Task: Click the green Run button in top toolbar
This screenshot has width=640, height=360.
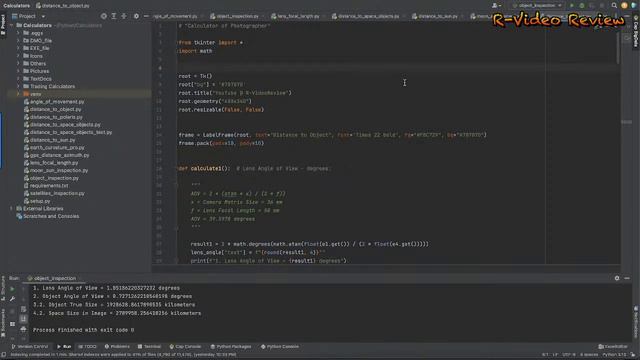Action: point(572,6)
